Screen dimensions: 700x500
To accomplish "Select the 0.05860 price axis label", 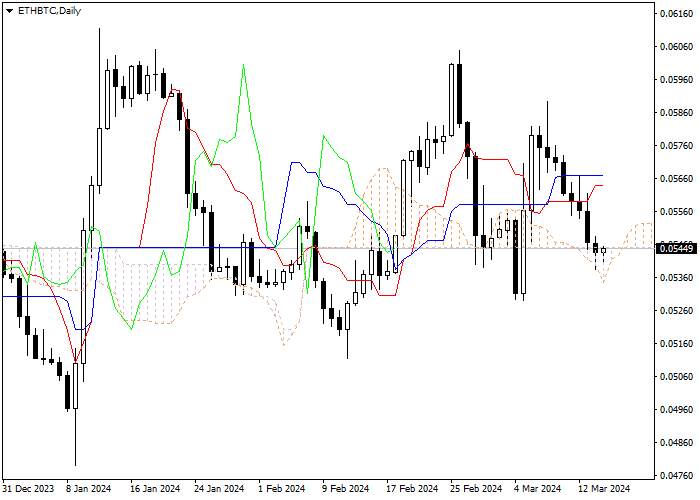I will point(677,113).
